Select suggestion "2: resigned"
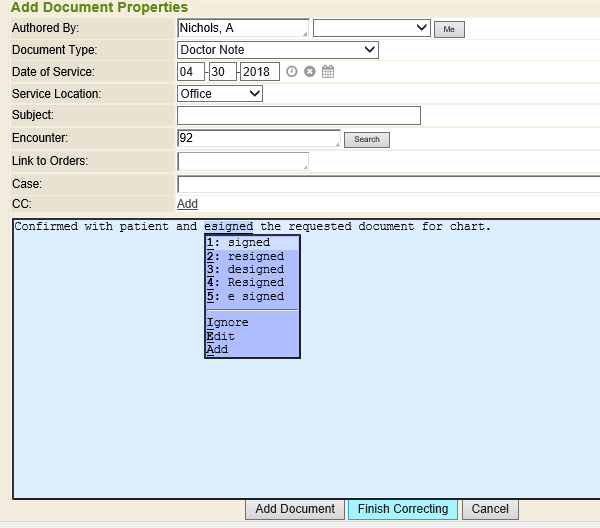 (252, 256)
